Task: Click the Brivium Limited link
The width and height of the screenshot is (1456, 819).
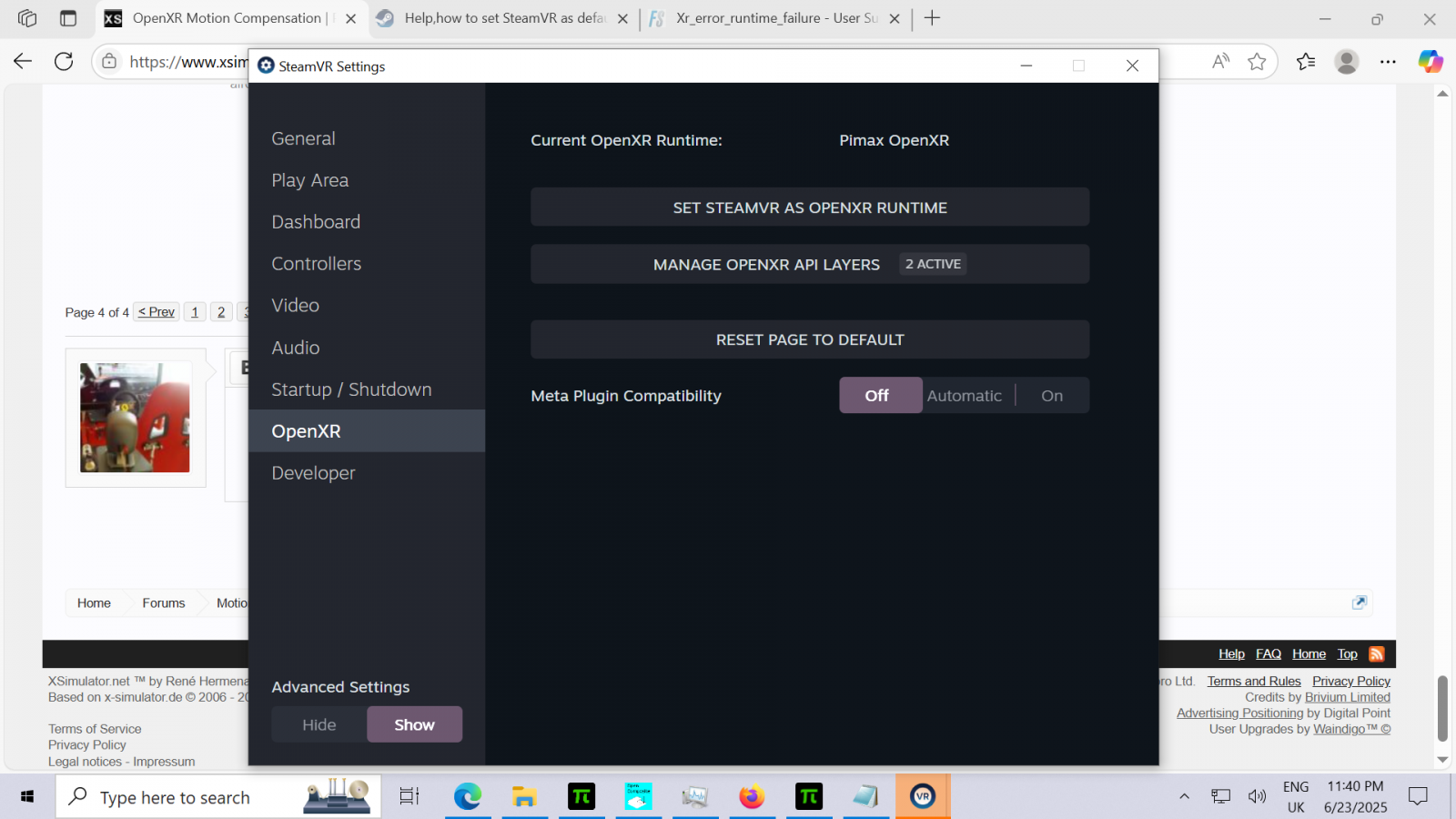Action: tap(1348, 697)
